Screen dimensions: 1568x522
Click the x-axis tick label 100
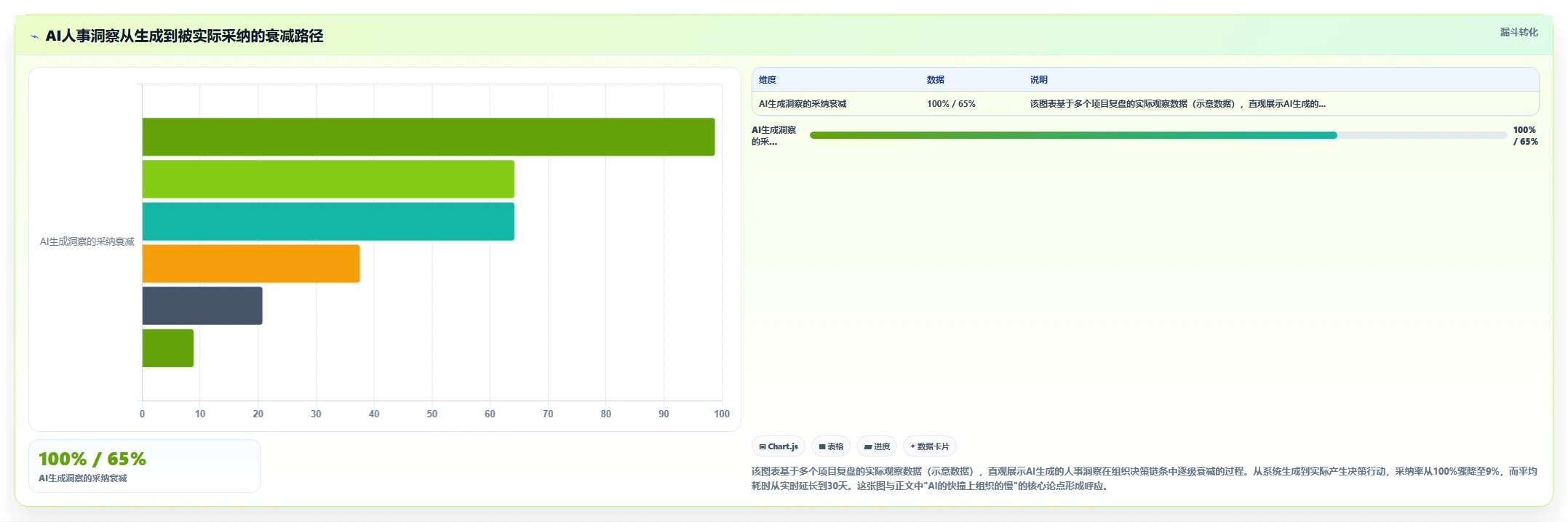[x=722, y=414]
